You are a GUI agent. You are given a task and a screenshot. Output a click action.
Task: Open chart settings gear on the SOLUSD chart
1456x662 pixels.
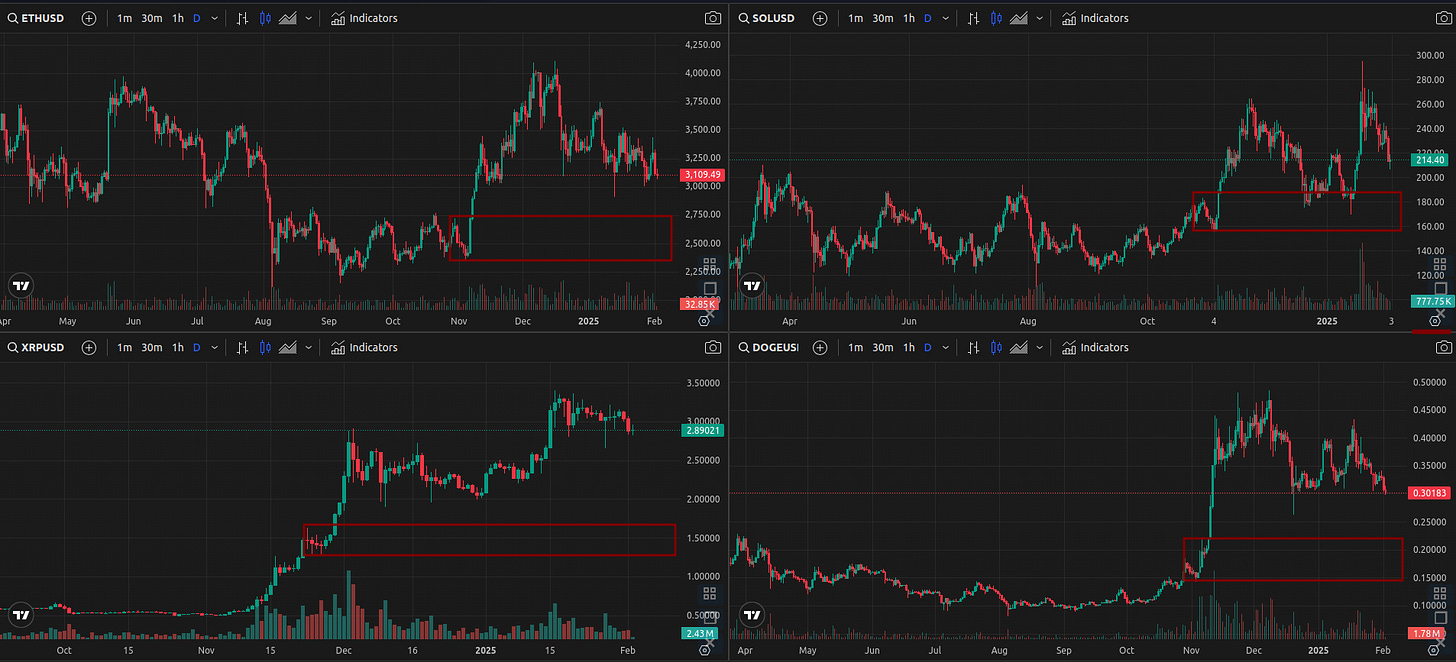click(x=1436, y=320)
